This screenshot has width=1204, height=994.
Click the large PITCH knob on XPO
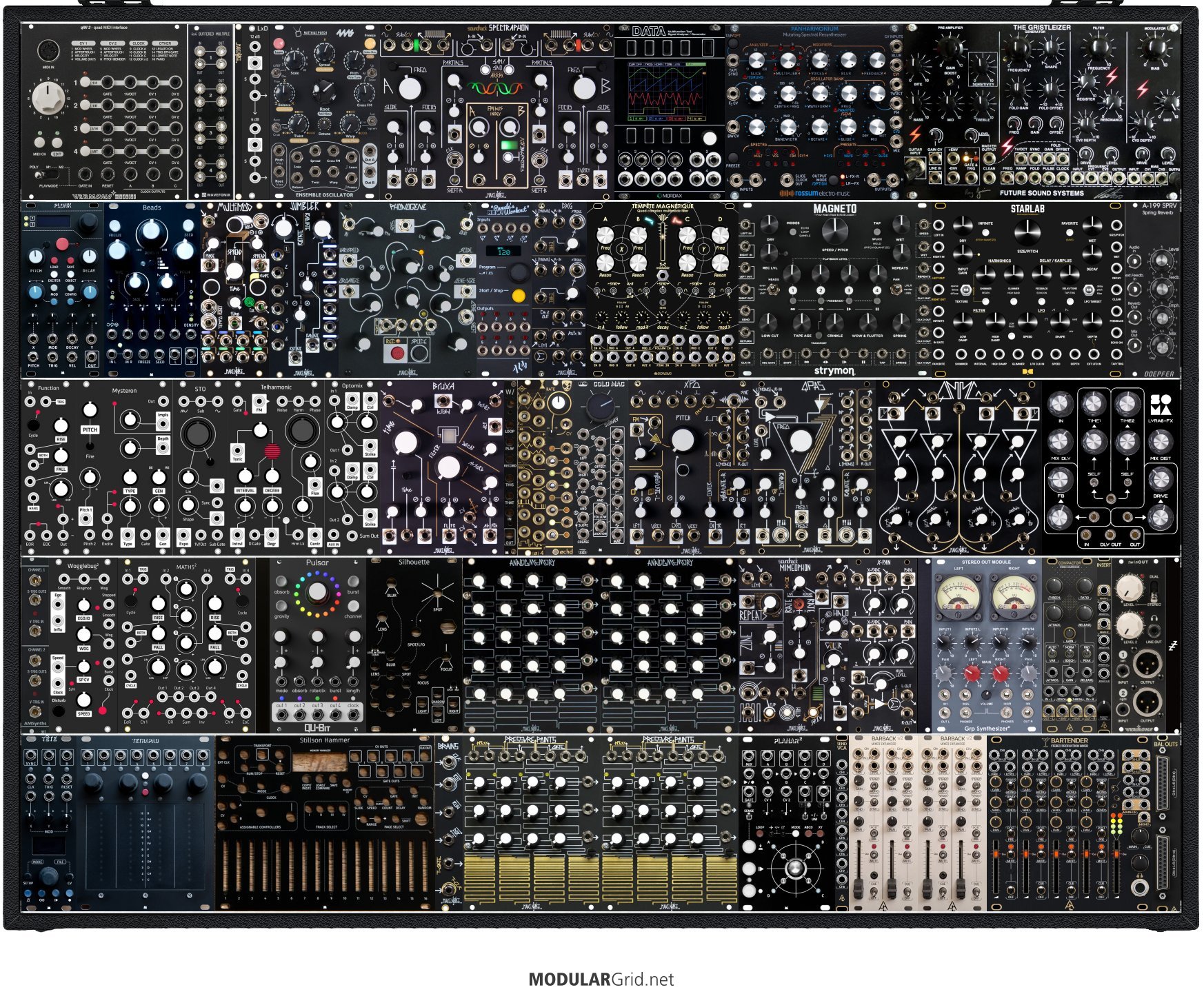(x=683, y=440)
